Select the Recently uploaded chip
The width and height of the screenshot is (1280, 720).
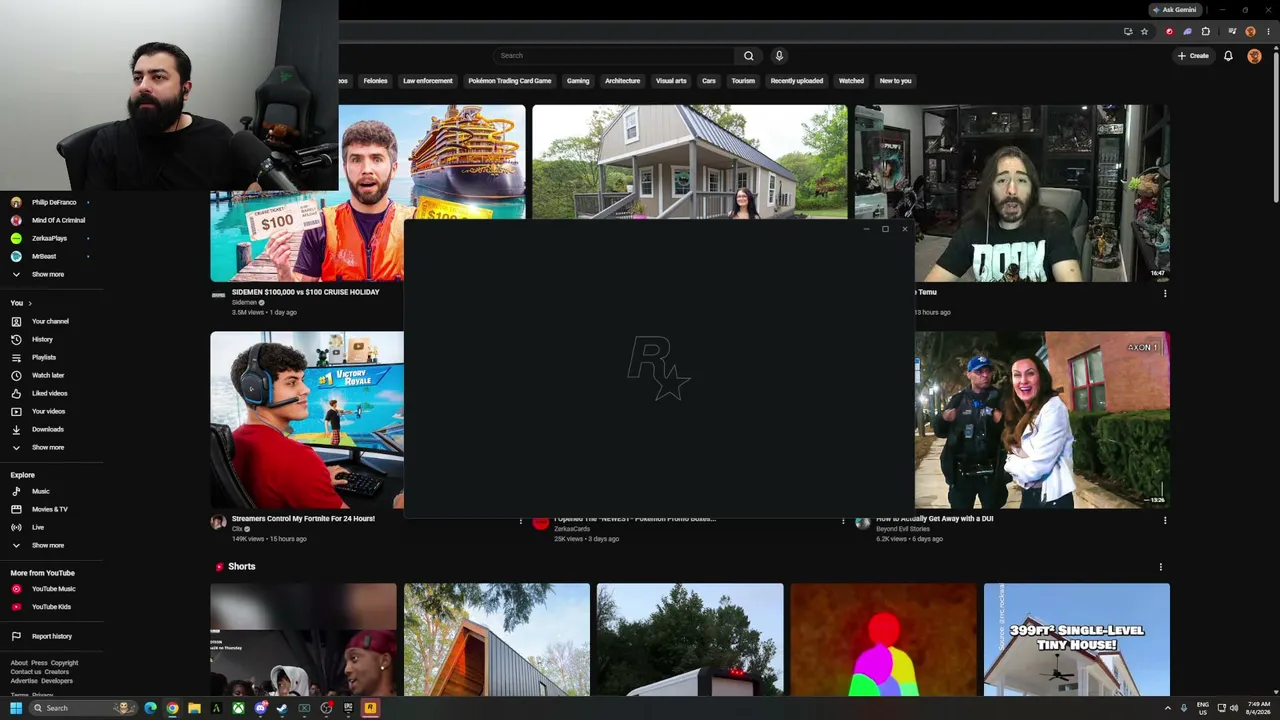(x=797, y=81)
